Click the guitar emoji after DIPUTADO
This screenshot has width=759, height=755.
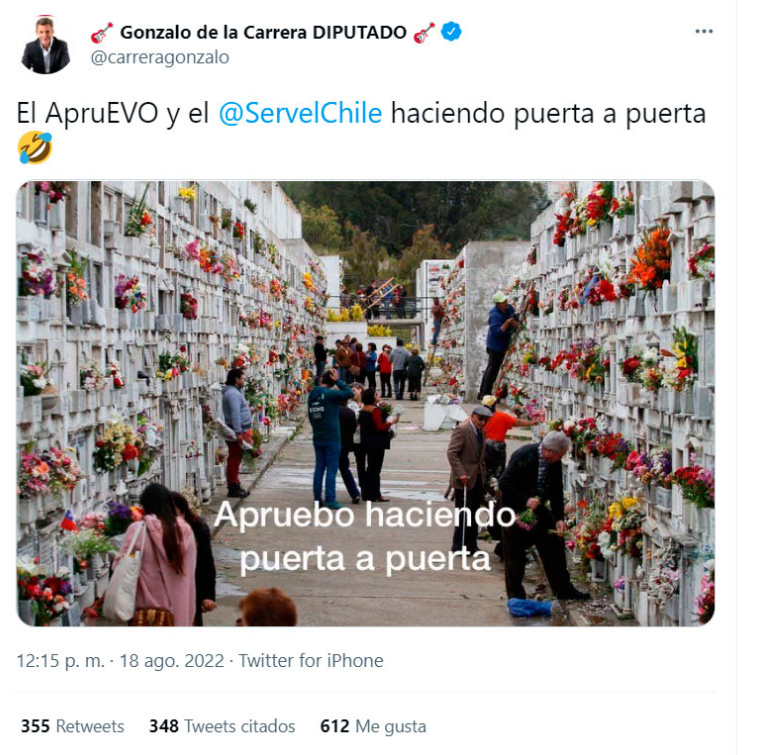(424, 33)
